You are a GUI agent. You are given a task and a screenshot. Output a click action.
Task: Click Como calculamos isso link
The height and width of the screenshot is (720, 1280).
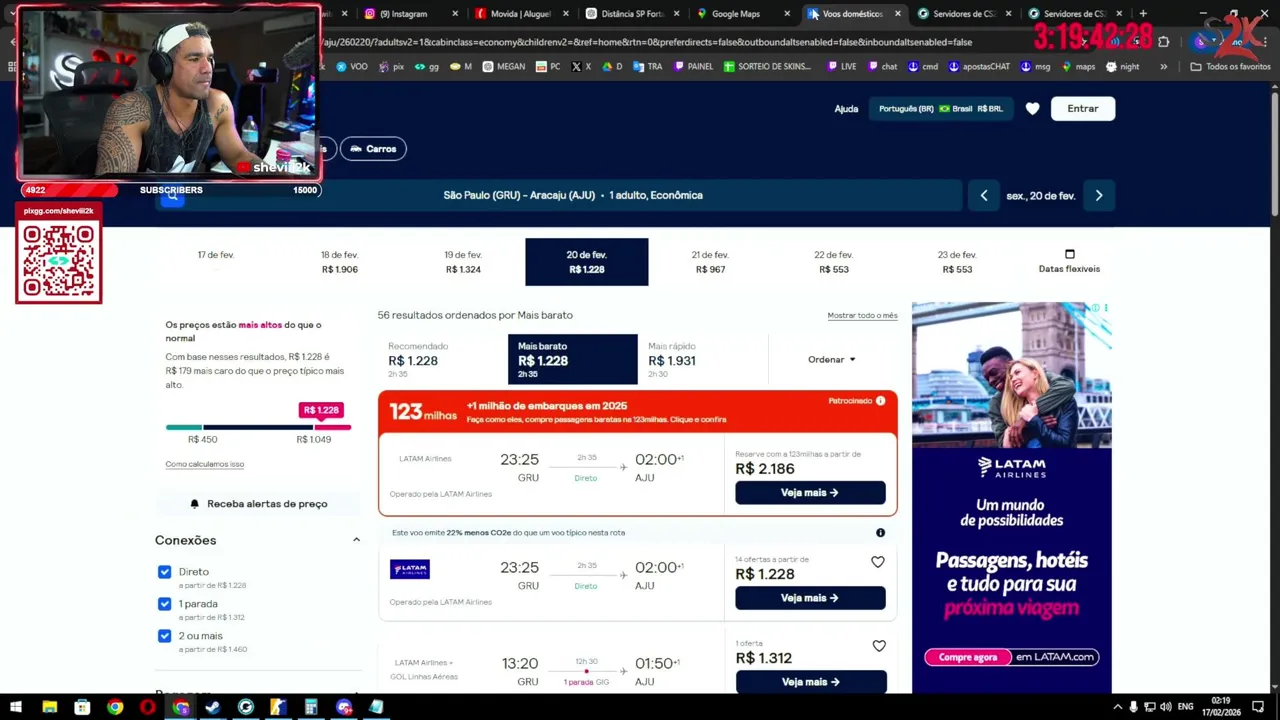point(204,464)
